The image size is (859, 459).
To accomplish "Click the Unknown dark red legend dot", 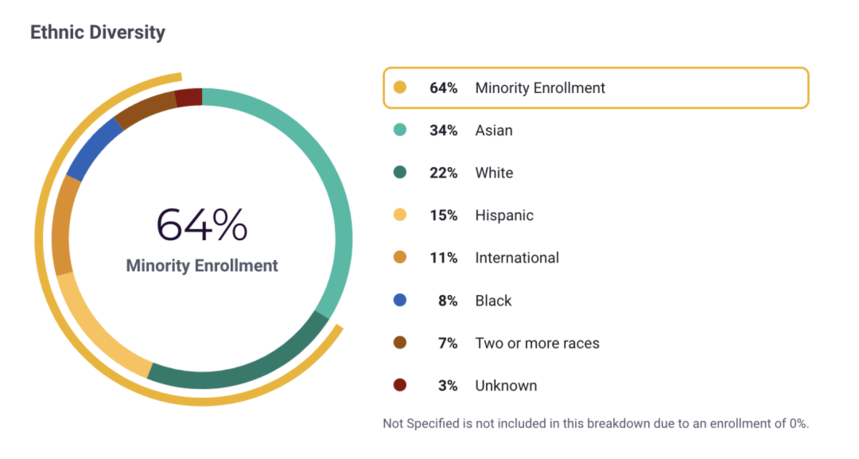I will [400, 386].
